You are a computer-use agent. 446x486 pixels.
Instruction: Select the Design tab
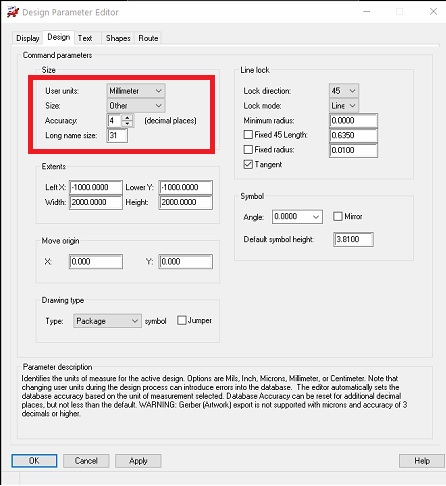point(59,37)
